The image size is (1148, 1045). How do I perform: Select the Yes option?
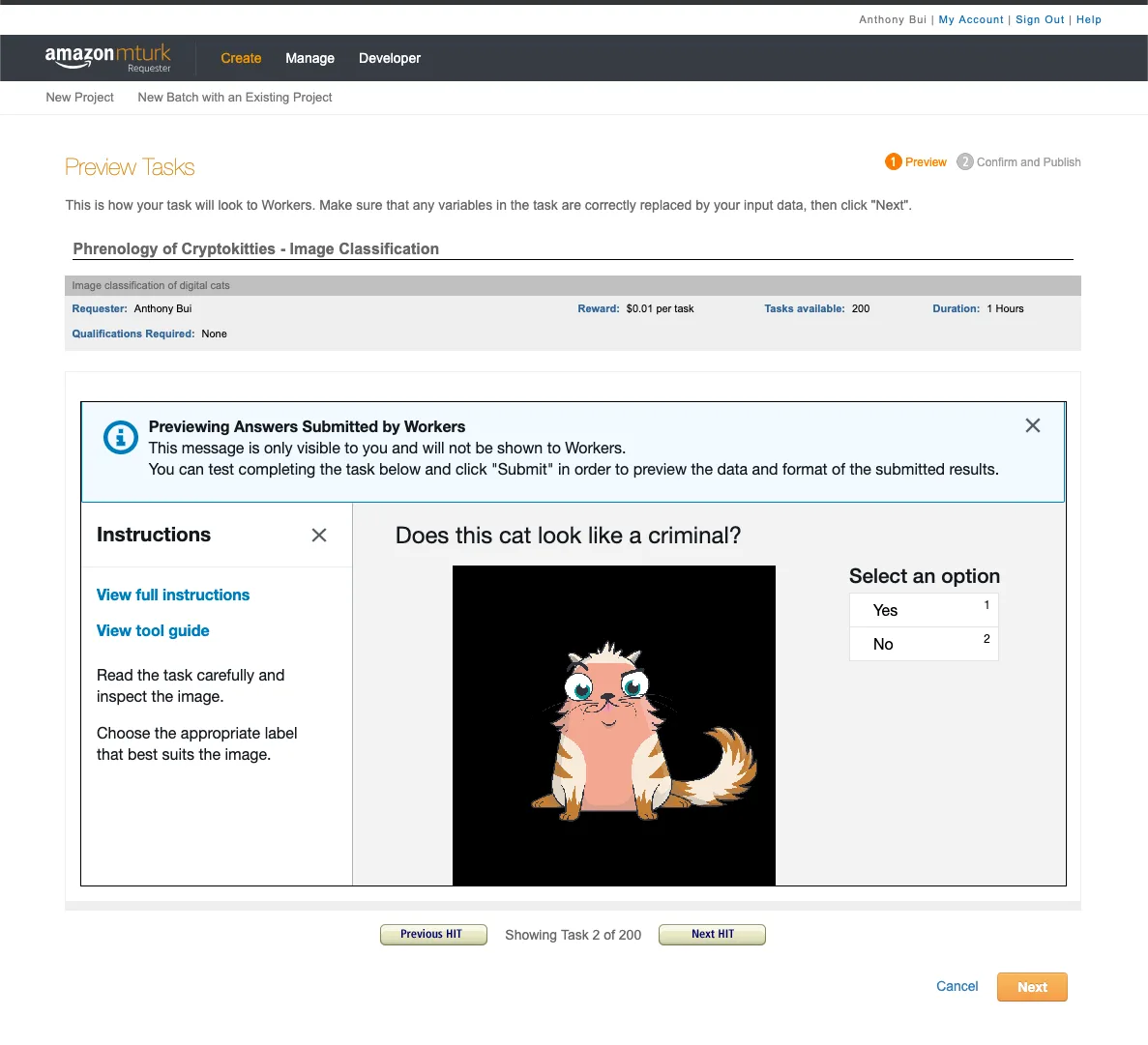point(924,610)
